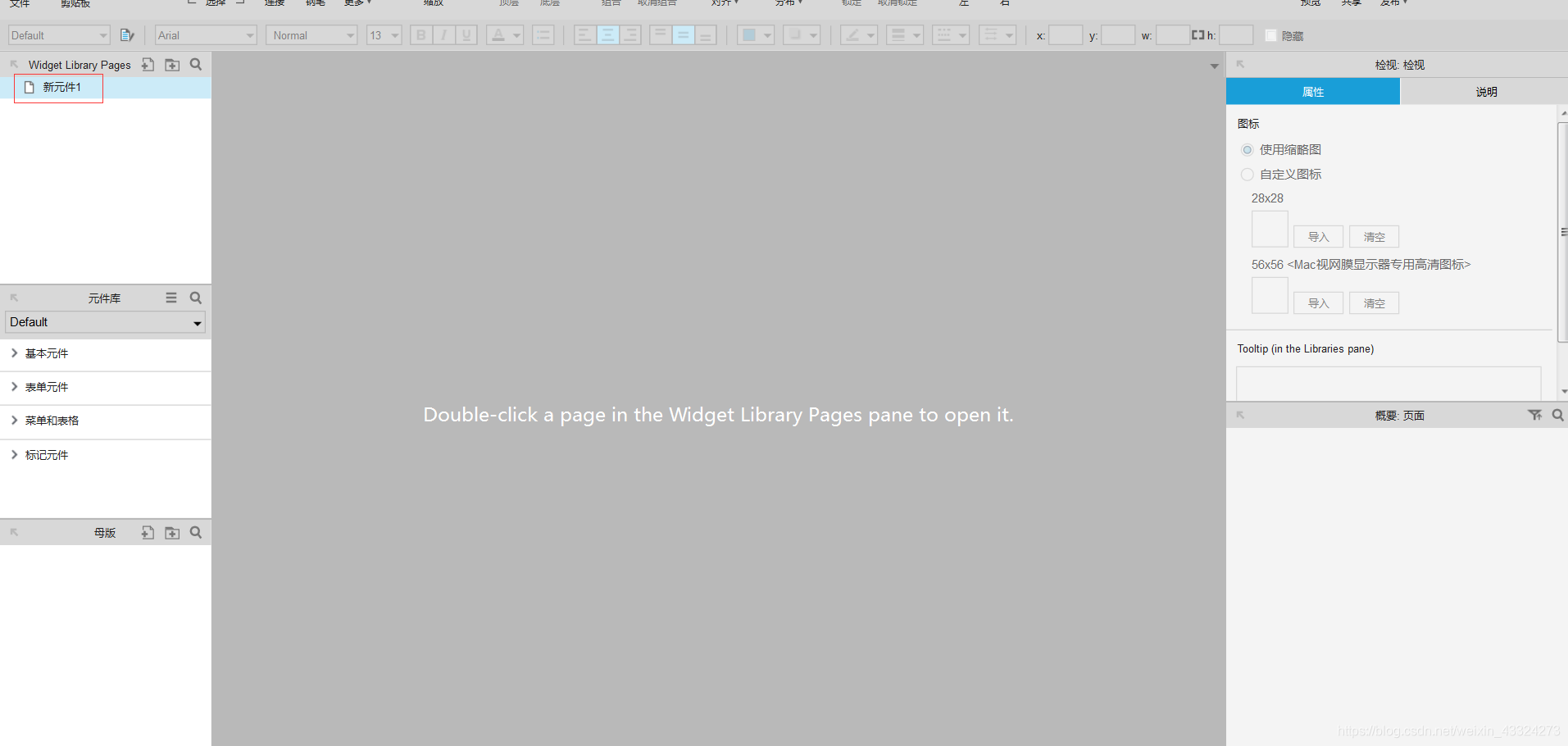Align text to the left
Screen dimensions: 1568x746
click(584, 35)
